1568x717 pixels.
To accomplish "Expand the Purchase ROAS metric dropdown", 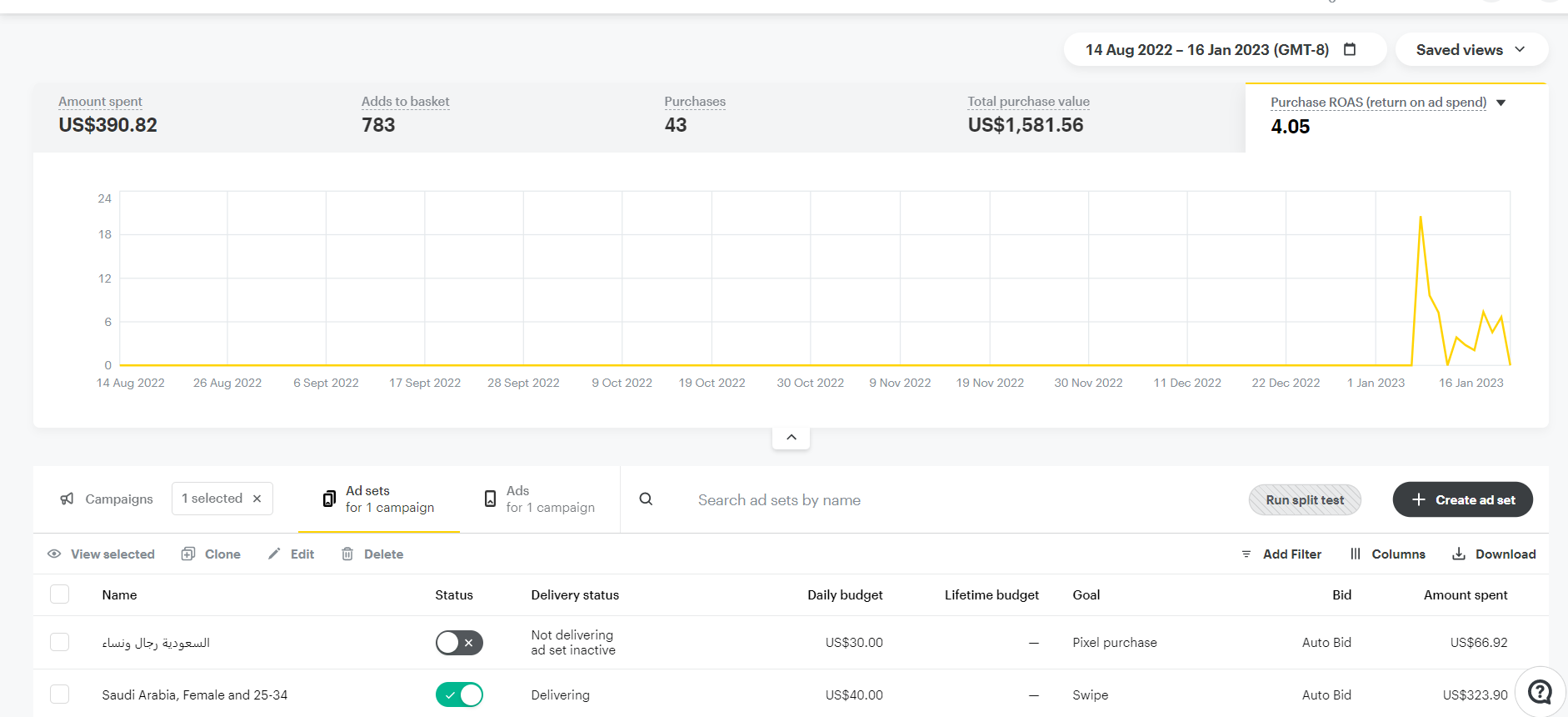I will [x=1501, y=103].
